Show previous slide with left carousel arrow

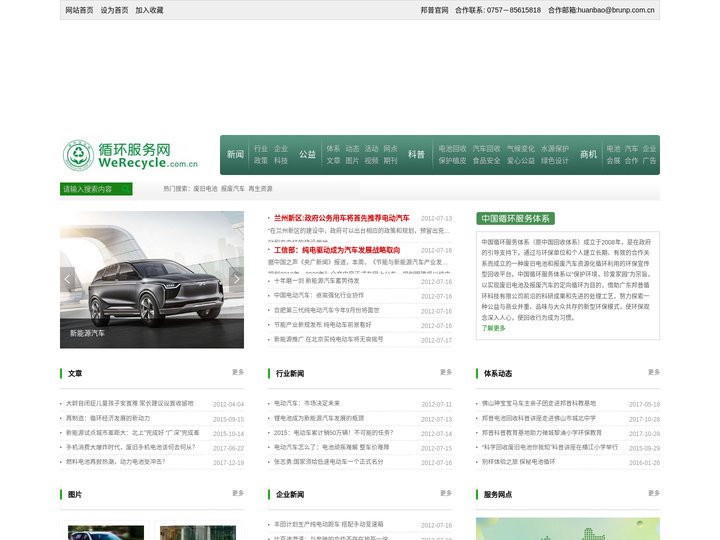pyautogui.click(x=68, y=278)
